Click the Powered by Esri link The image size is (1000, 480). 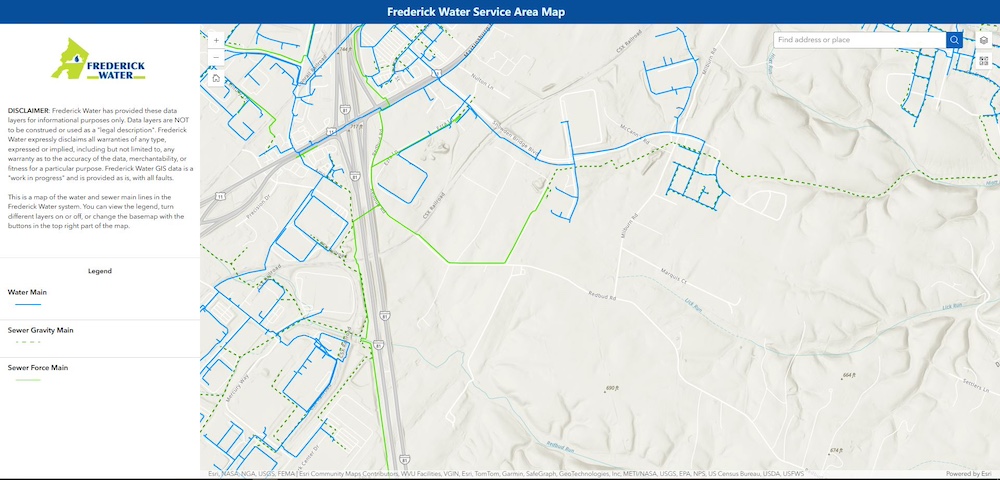(x=968, y=474)
